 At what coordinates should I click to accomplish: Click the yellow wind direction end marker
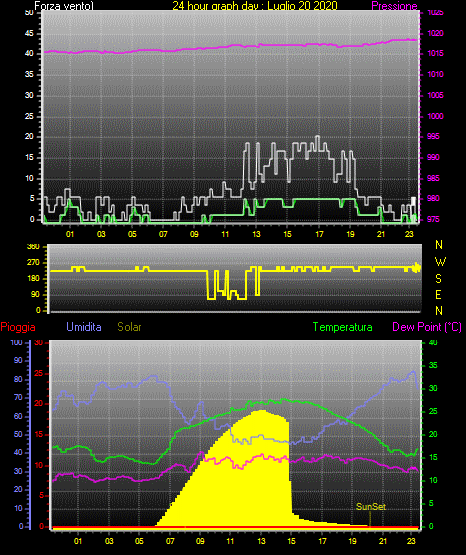[417, 268]
